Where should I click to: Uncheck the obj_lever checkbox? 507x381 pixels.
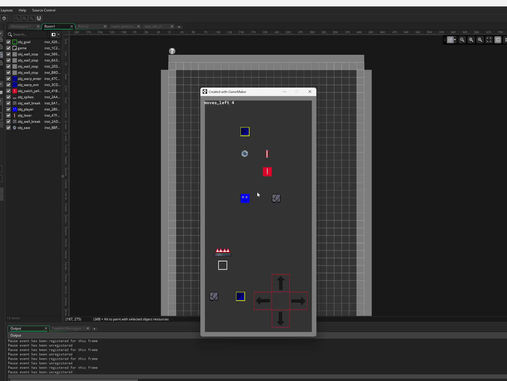pos(9,115)
